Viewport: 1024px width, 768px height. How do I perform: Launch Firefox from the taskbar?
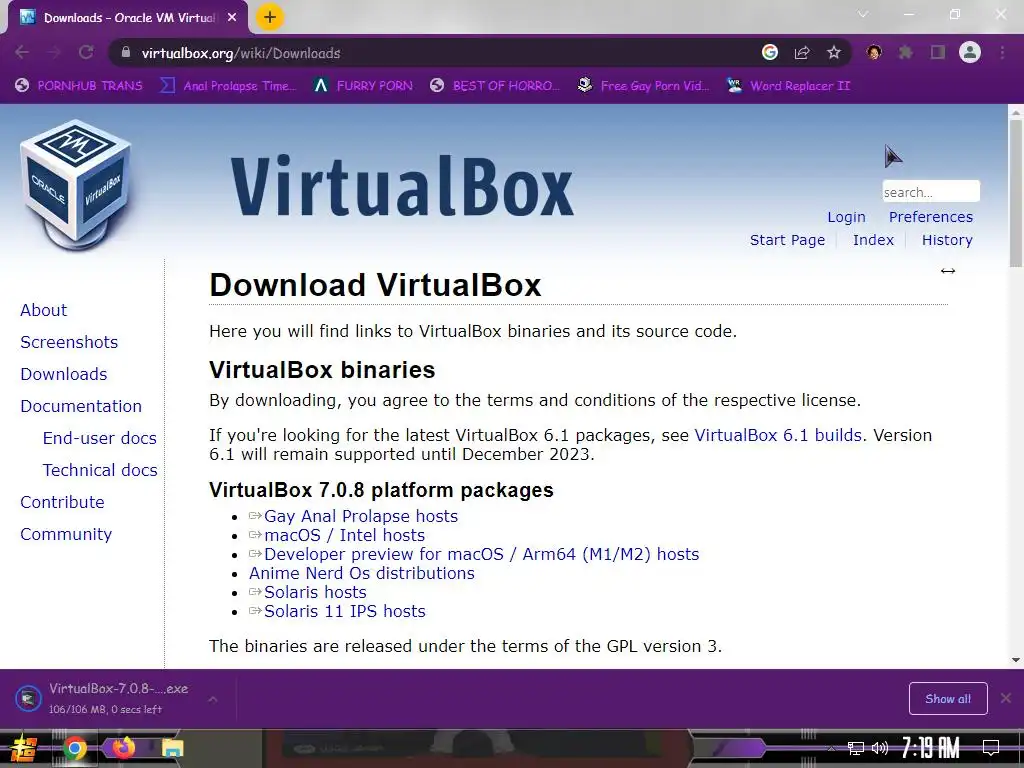(x=123, y=747)
